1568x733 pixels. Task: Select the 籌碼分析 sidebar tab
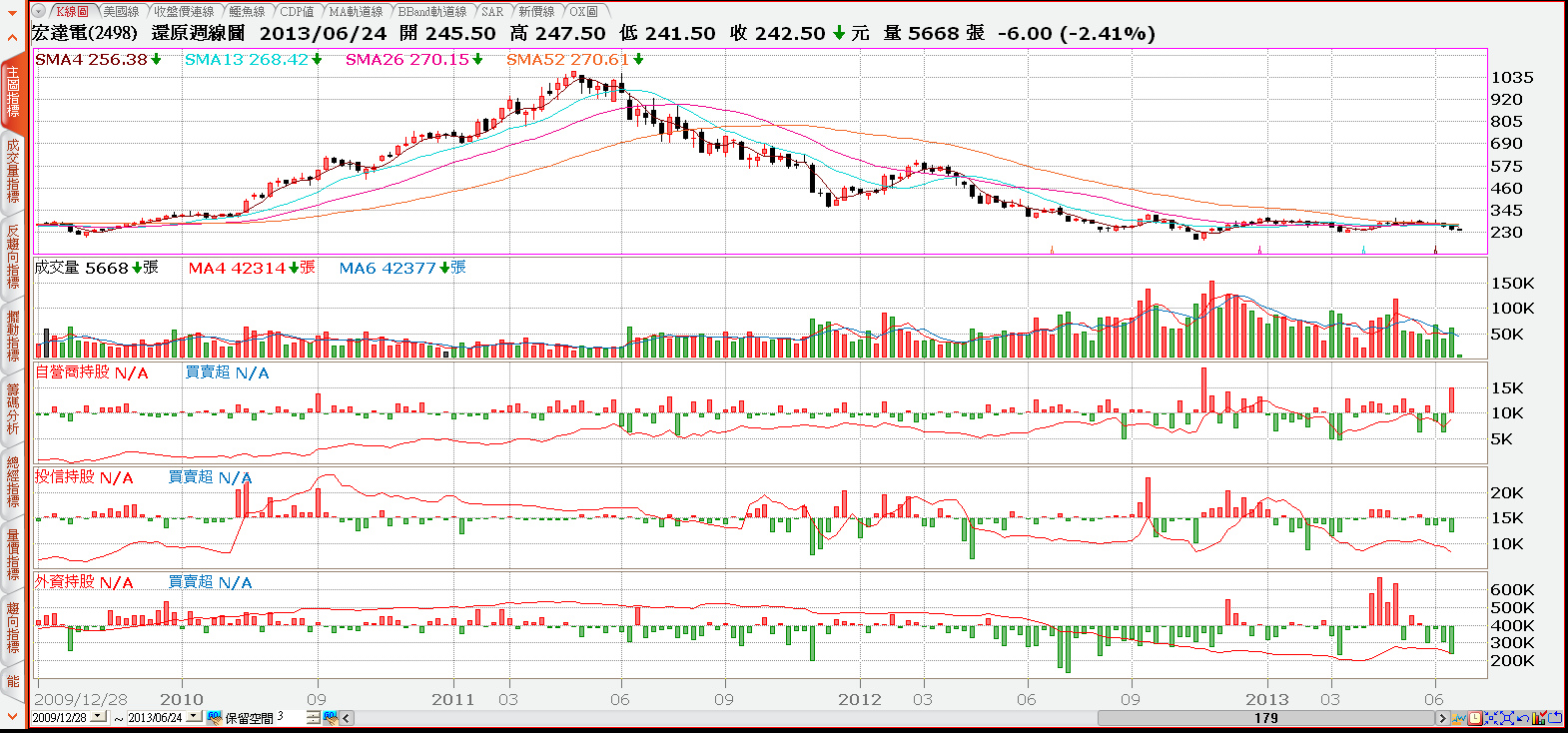[12, 407]
